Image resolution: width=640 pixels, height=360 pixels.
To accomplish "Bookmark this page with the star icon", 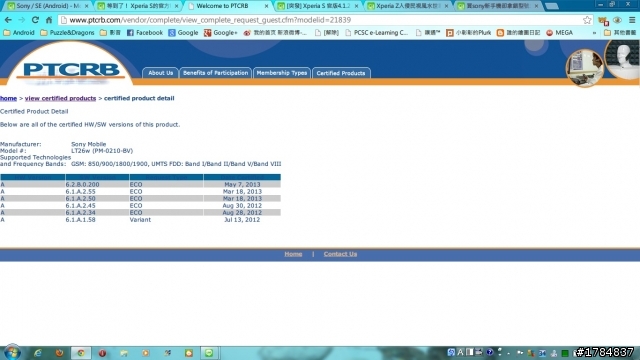I will [x=587, y=20].
